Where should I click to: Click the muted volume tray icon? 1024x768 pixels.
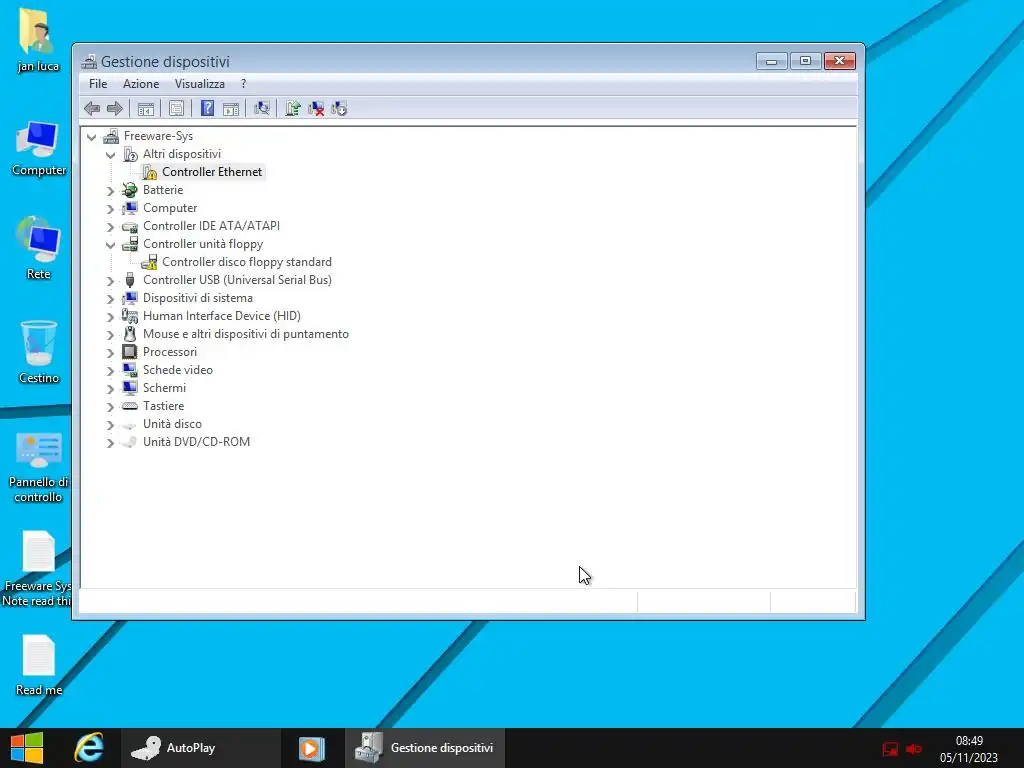pyautogui.click(x=914, y=749)
